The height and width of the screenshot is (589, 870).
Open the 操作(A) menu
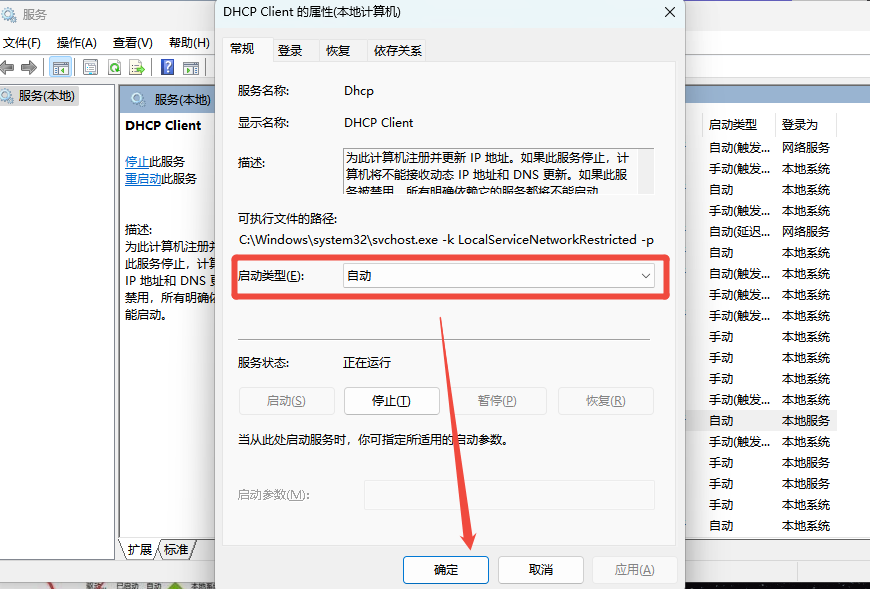point(77,42)
